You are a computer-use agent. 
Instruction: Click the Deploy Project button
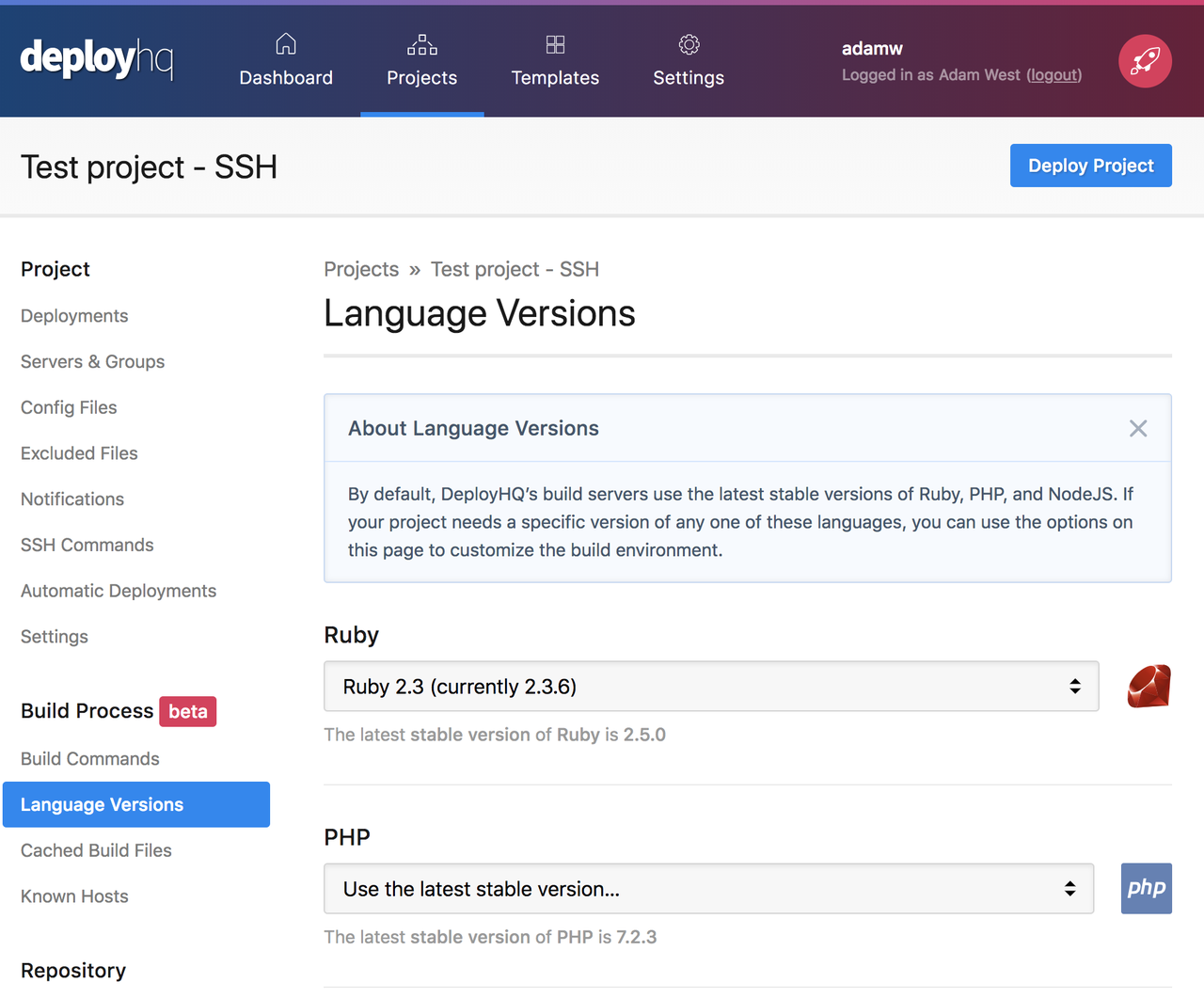[1090, 166]
